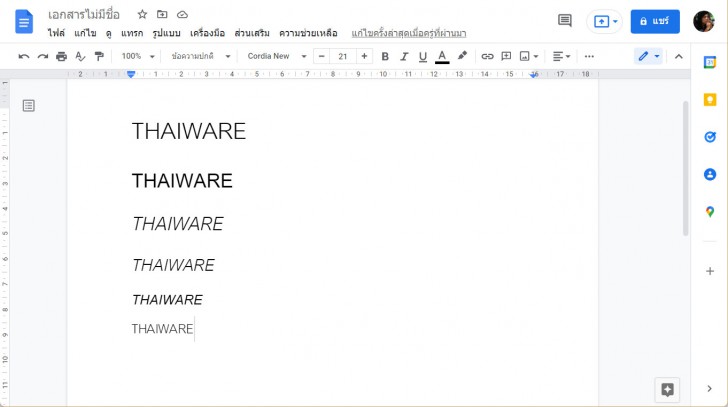The image size is (728, 407).
Task: Open the เครื่องมือ (Tools) menu
Action: point(207,33)
